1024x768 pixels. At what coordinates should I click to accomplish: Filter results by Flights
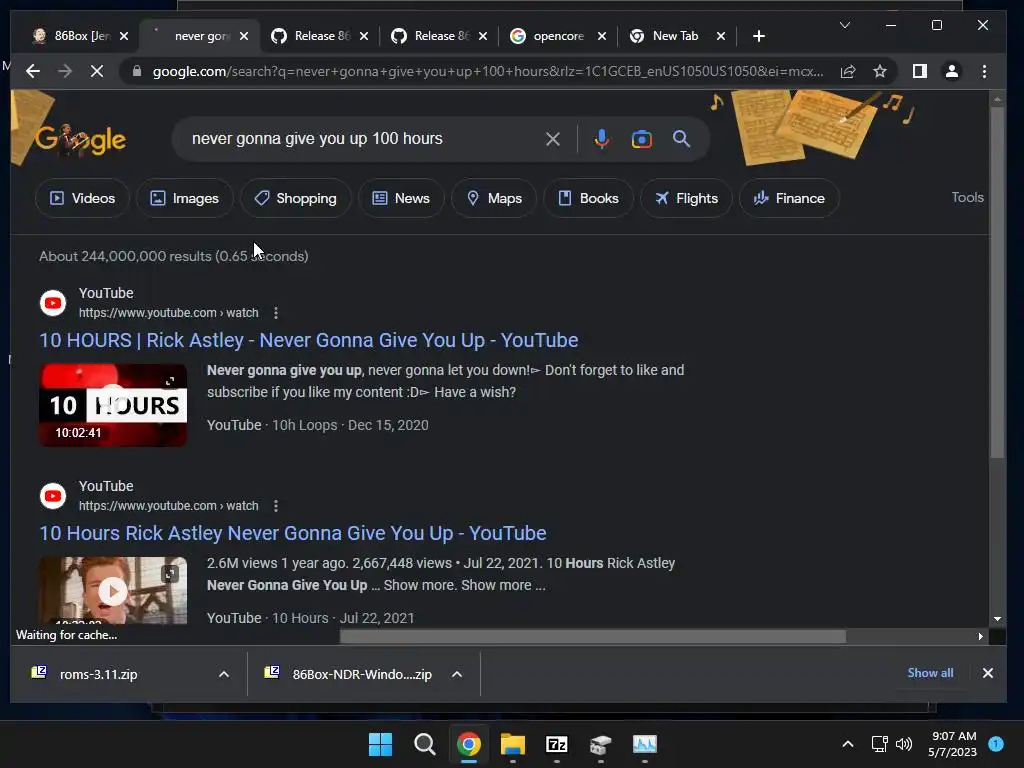point(686,198)
